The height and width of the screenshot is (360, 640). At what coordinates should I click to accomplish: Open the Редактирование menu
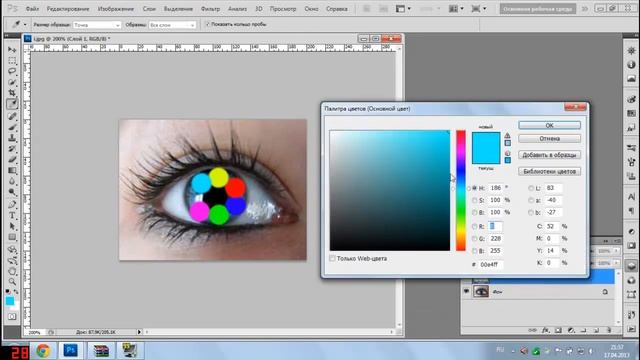(68, 9)
